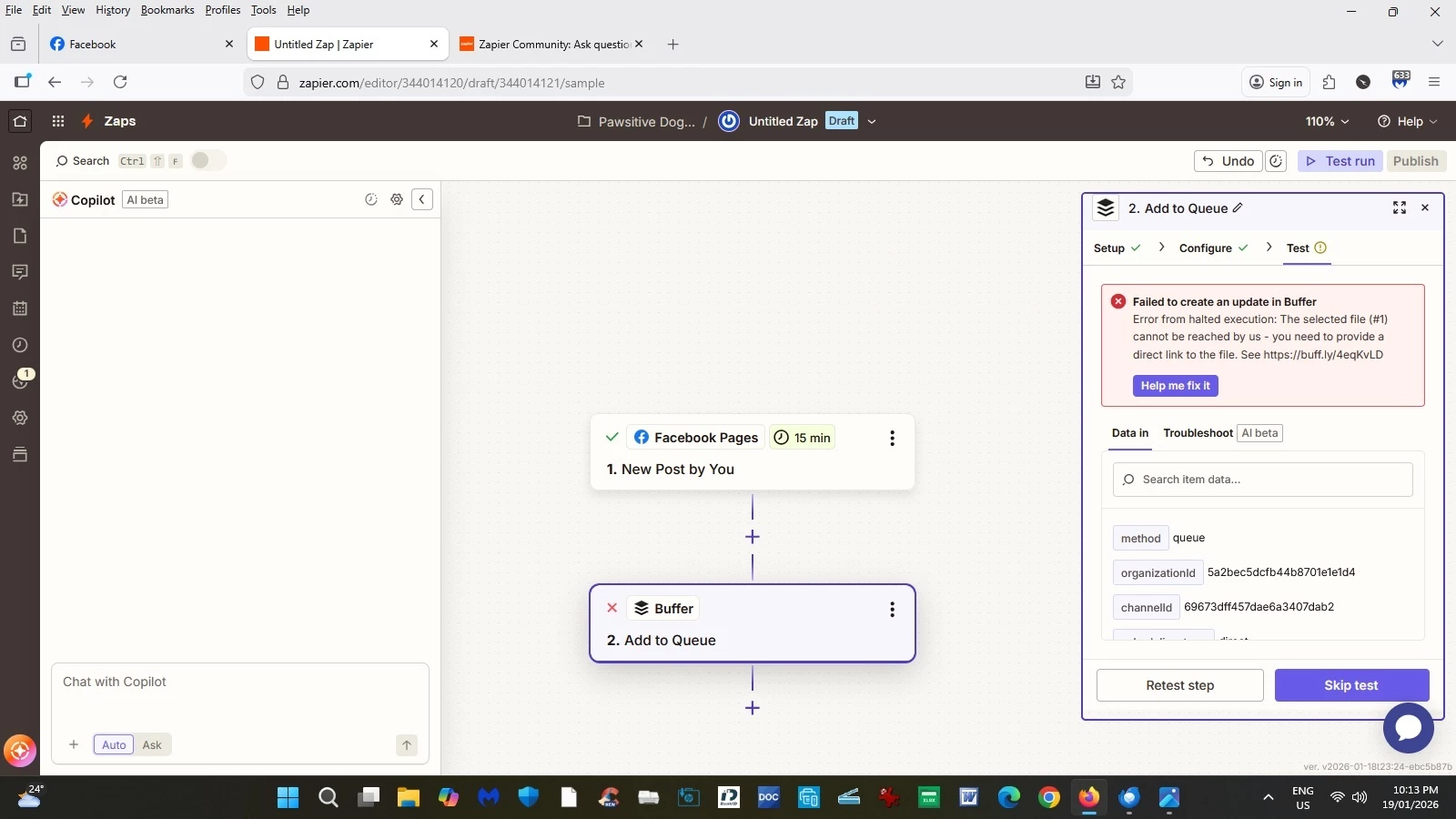1456x819 pixels.
Task: Select Auto mode in Copilot
Action: pos(114,744)
